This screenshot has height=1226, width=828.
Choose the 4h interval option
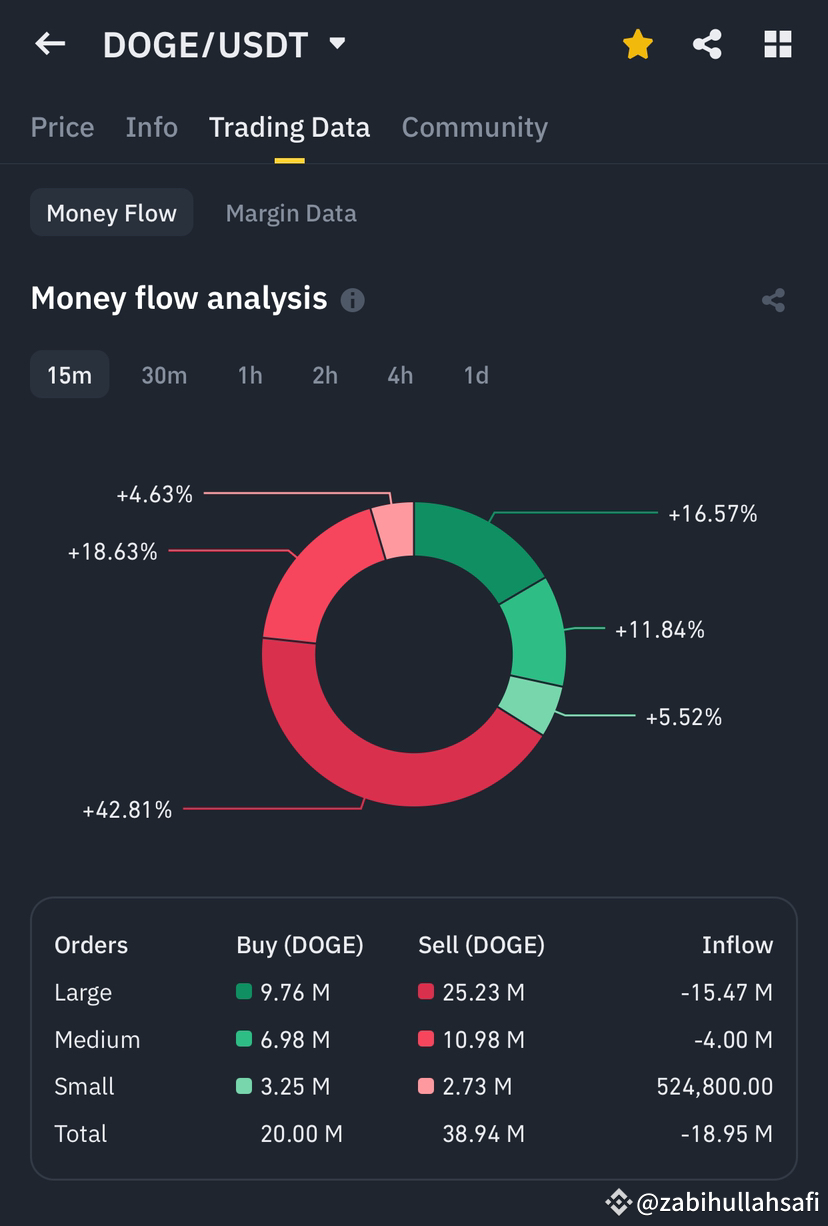coord(399,375)
